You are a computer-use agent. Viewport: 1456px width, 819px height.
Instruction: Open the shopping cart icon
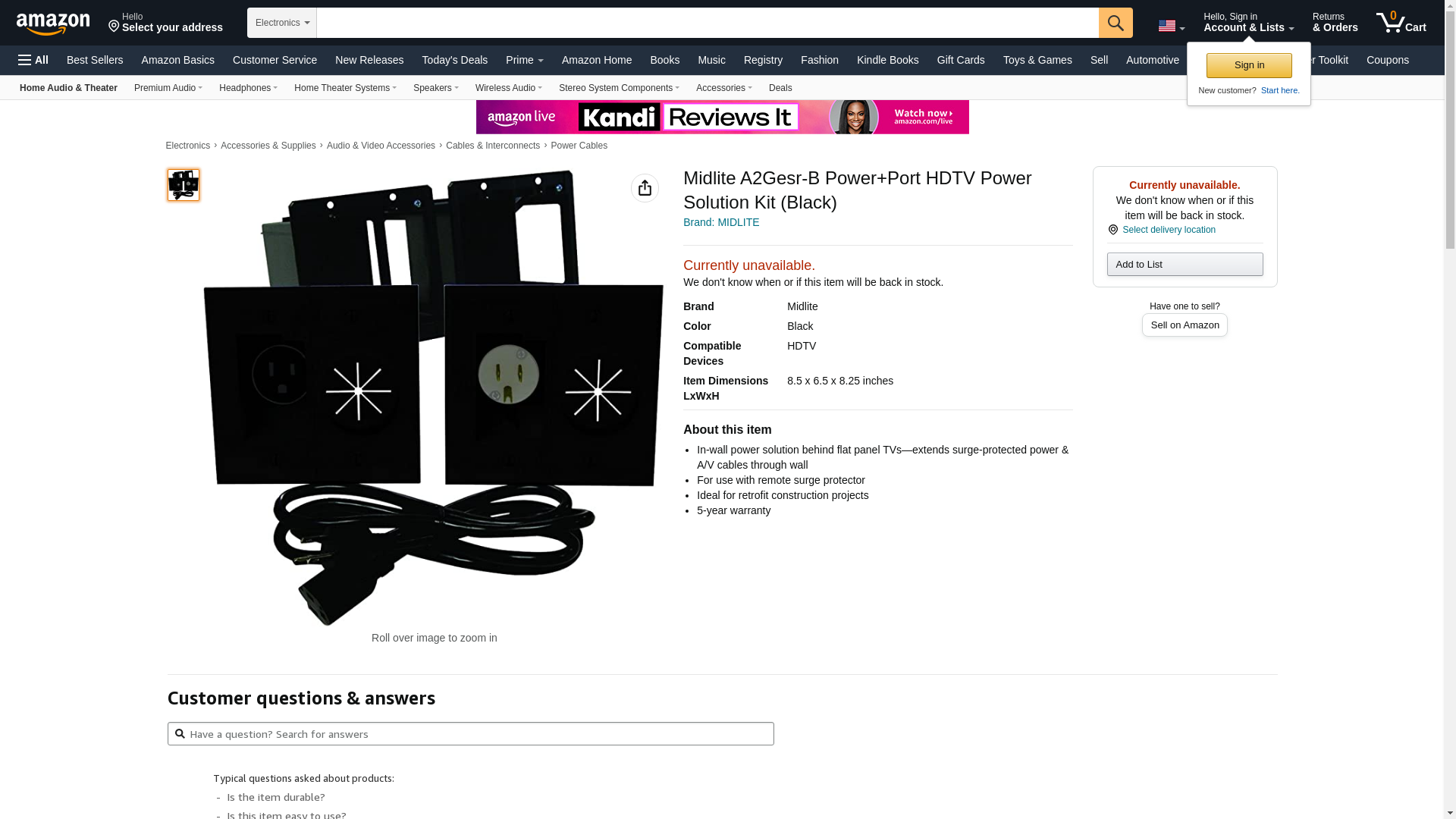tap(1401, 23)
